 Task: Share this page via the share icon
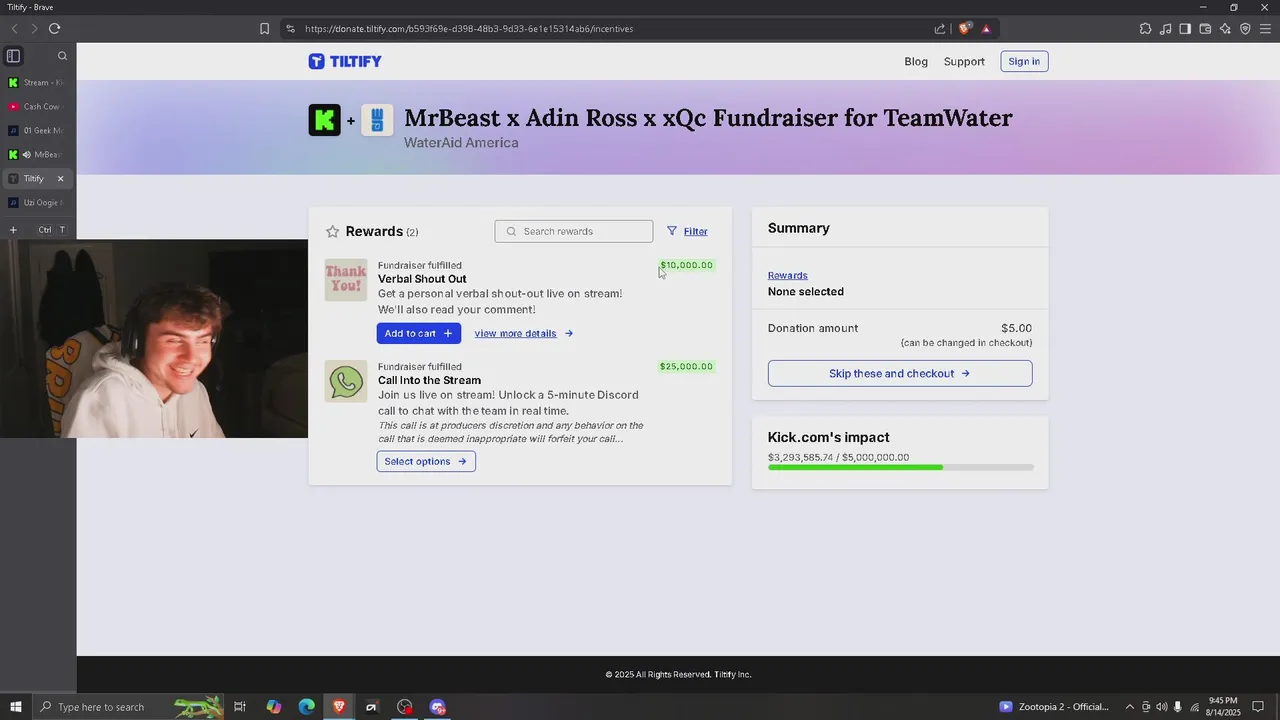point(940,29)
